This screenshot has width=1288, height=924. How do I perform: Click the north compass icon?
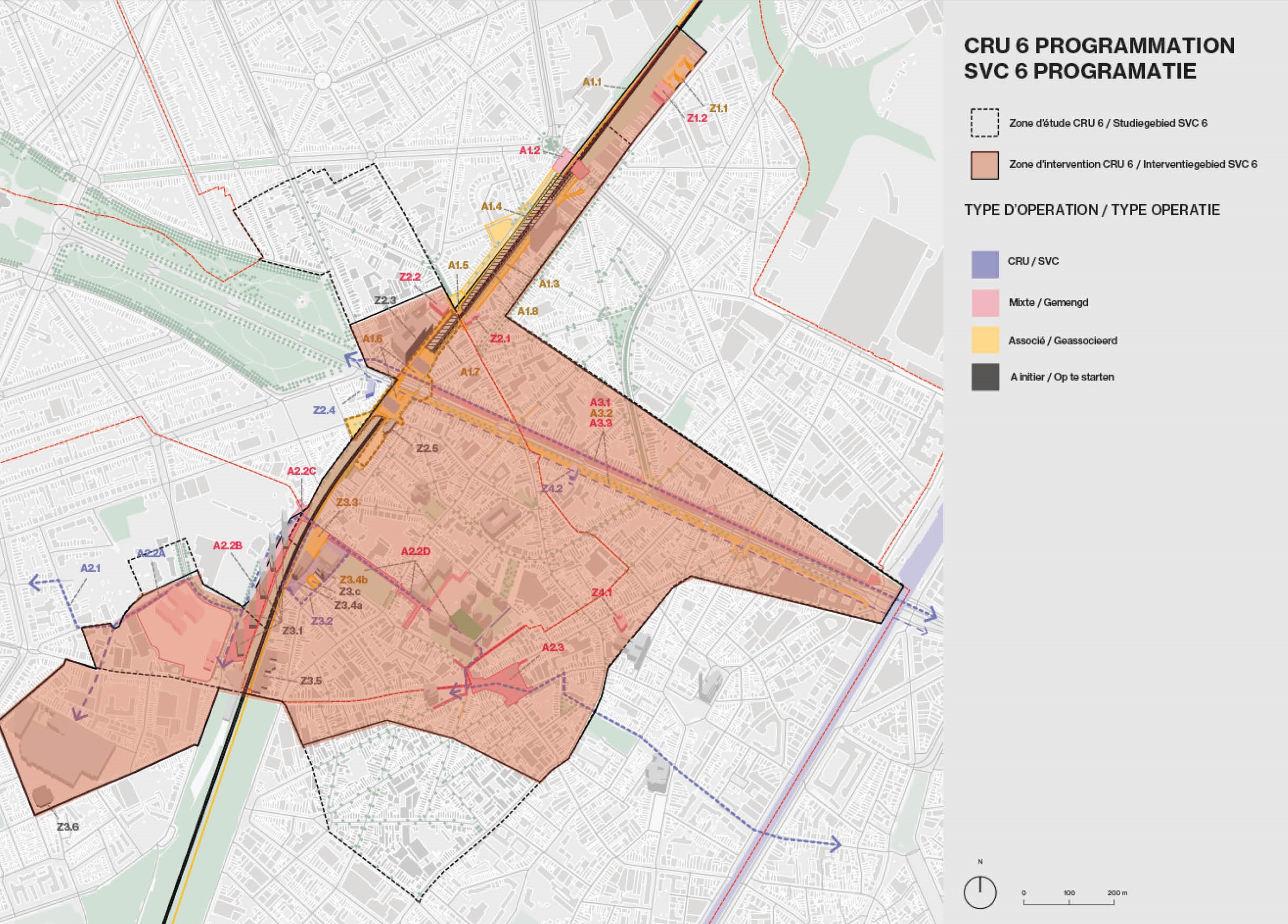pyautogui.click(x=980, y=892)
